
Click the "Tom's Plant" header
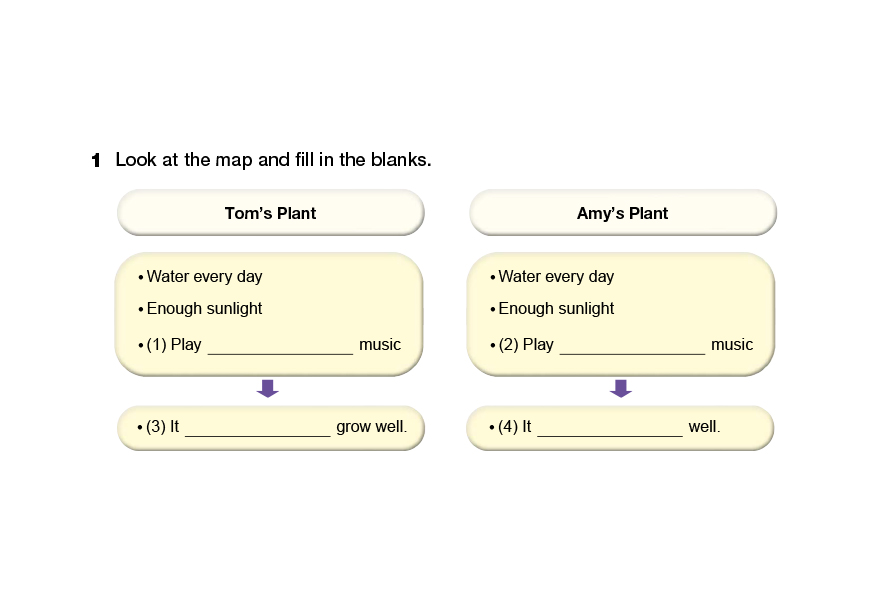(x=270, y=213)
